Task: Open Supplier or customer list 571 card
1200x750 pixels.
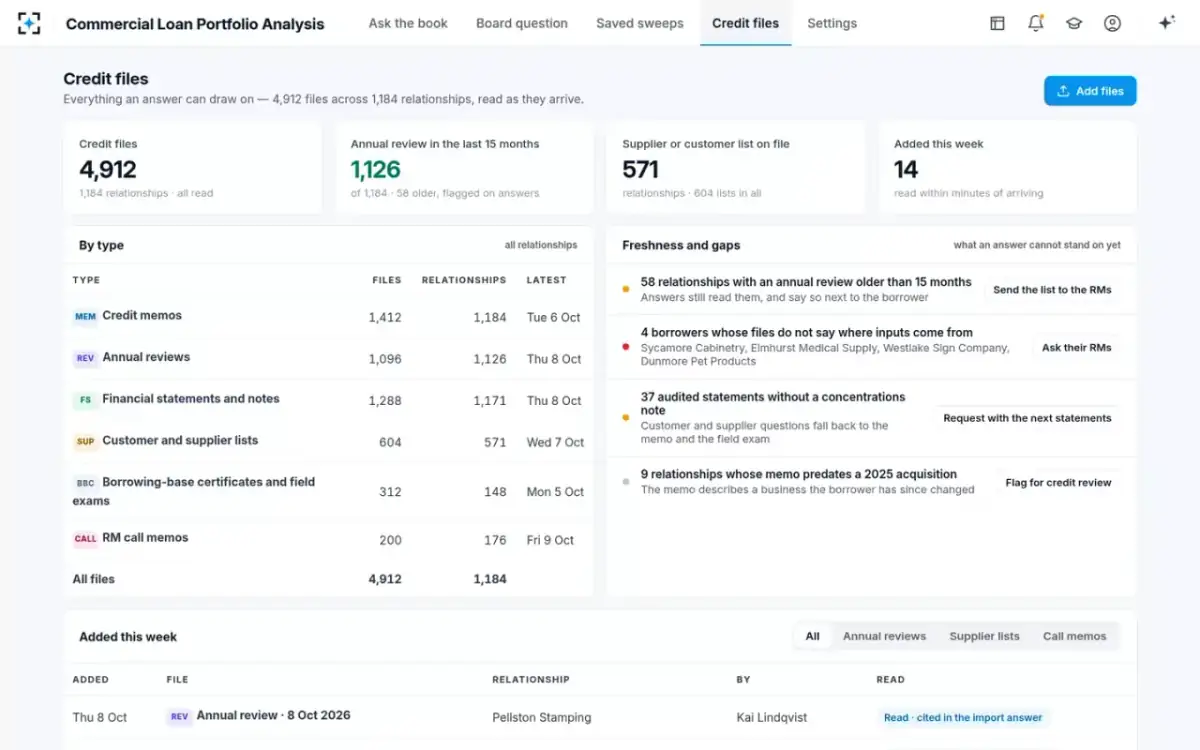Action: 736,168
